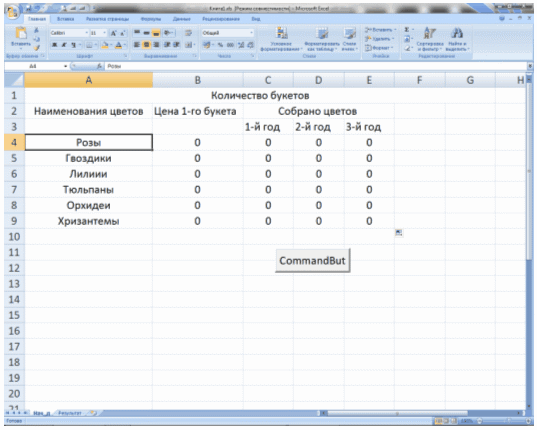537x430 pixels.
Task: Toggle Italic formatting button
Action: (64, 45)
